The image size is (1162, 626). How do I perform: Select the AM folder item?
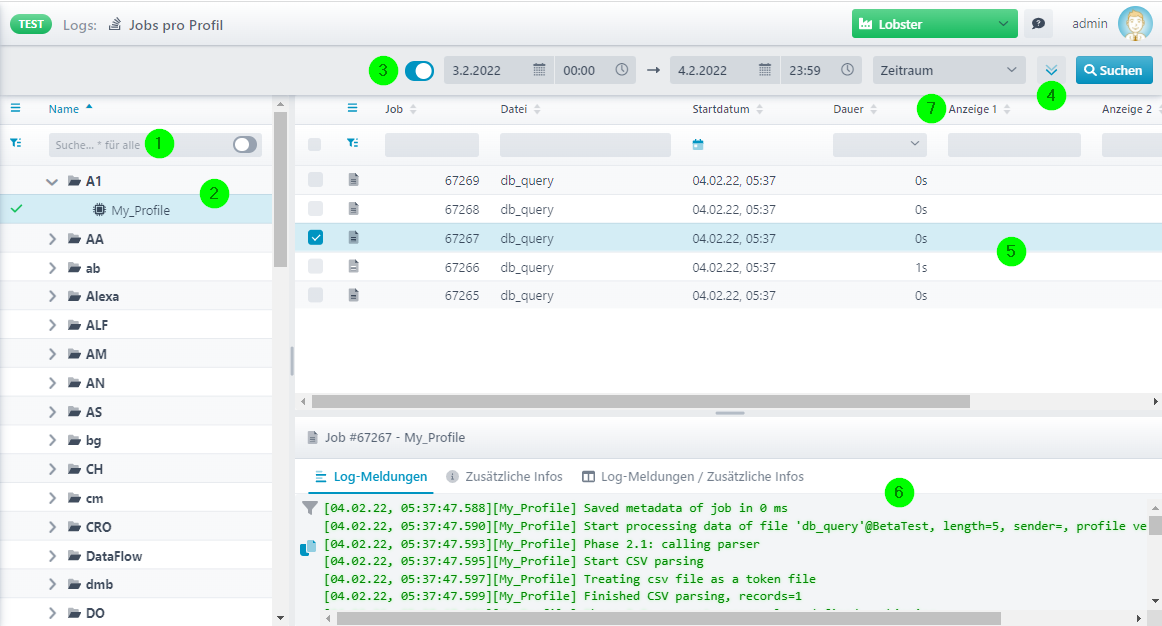coord(136,354)
